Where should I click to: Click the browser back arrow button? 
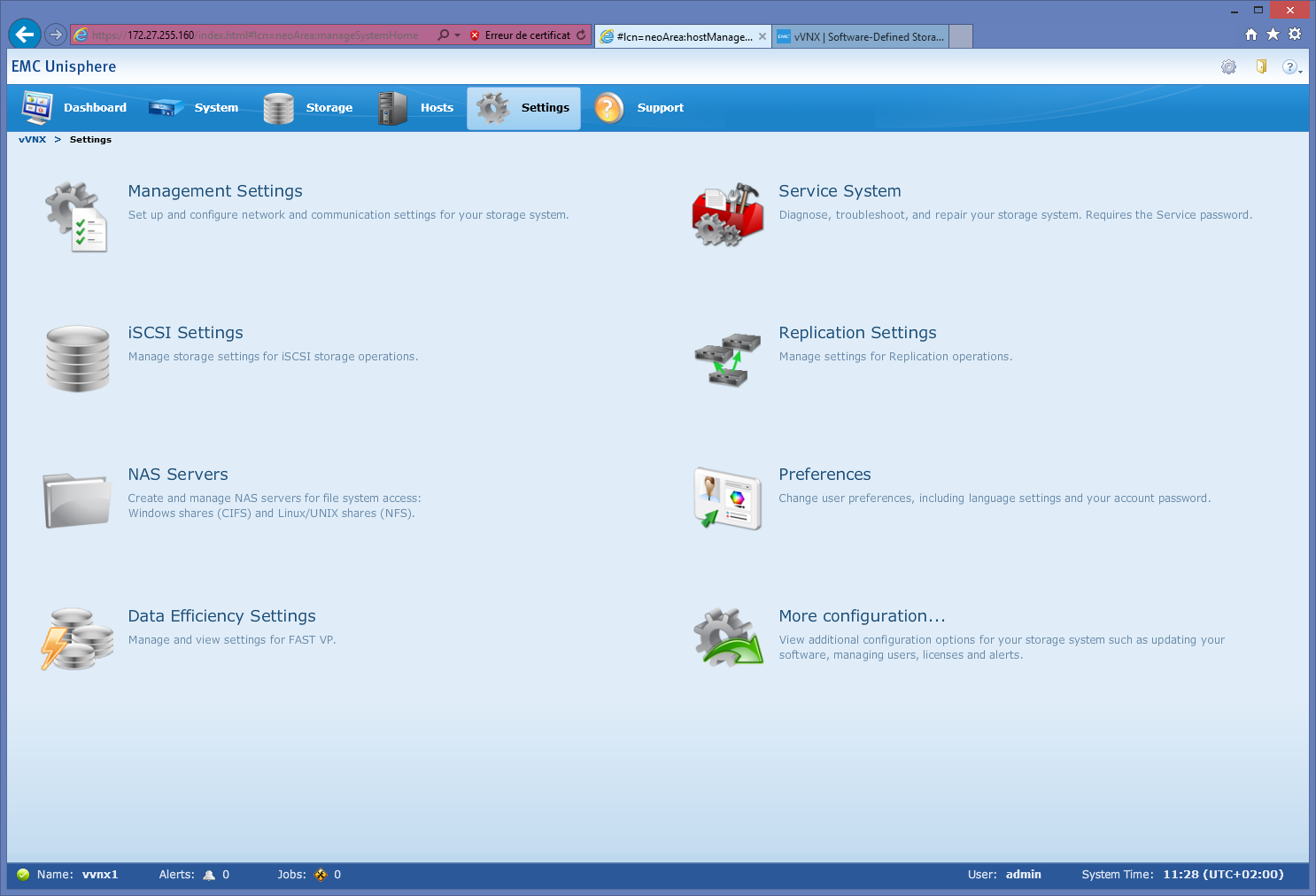[25, 35]
